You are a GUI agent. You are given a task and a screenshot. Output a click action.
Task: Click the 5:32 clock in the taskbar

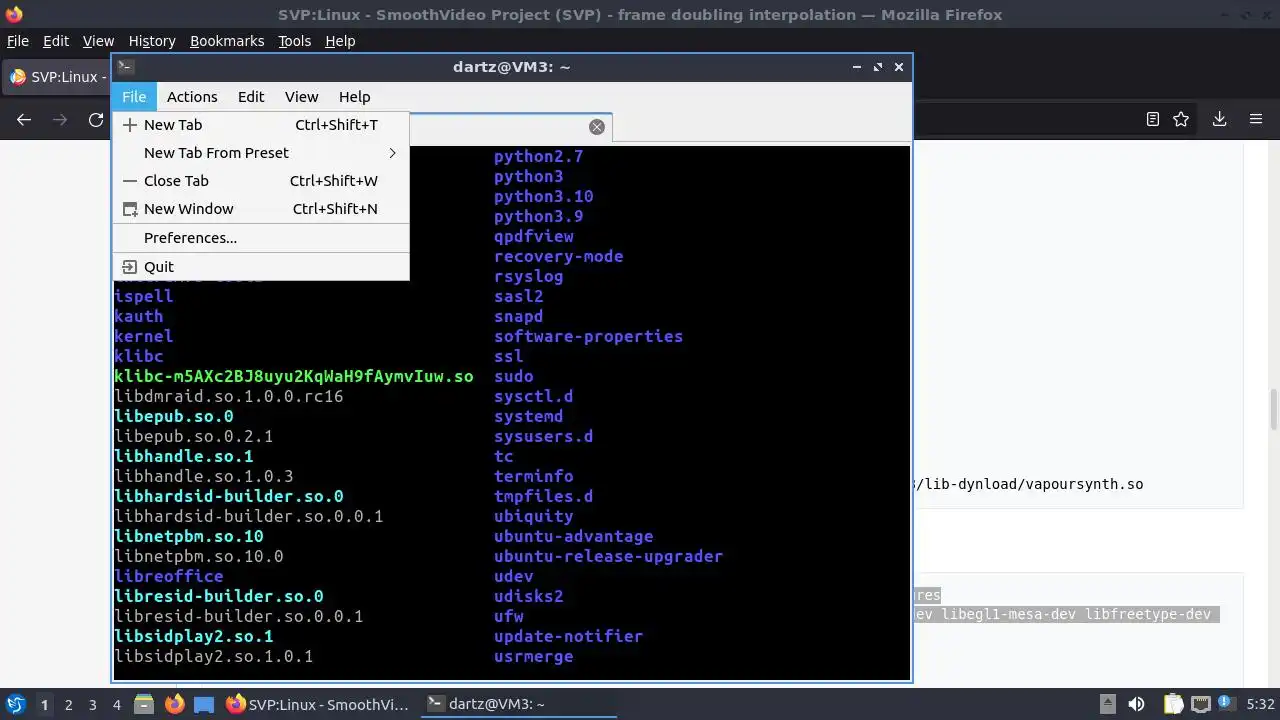1260,705
